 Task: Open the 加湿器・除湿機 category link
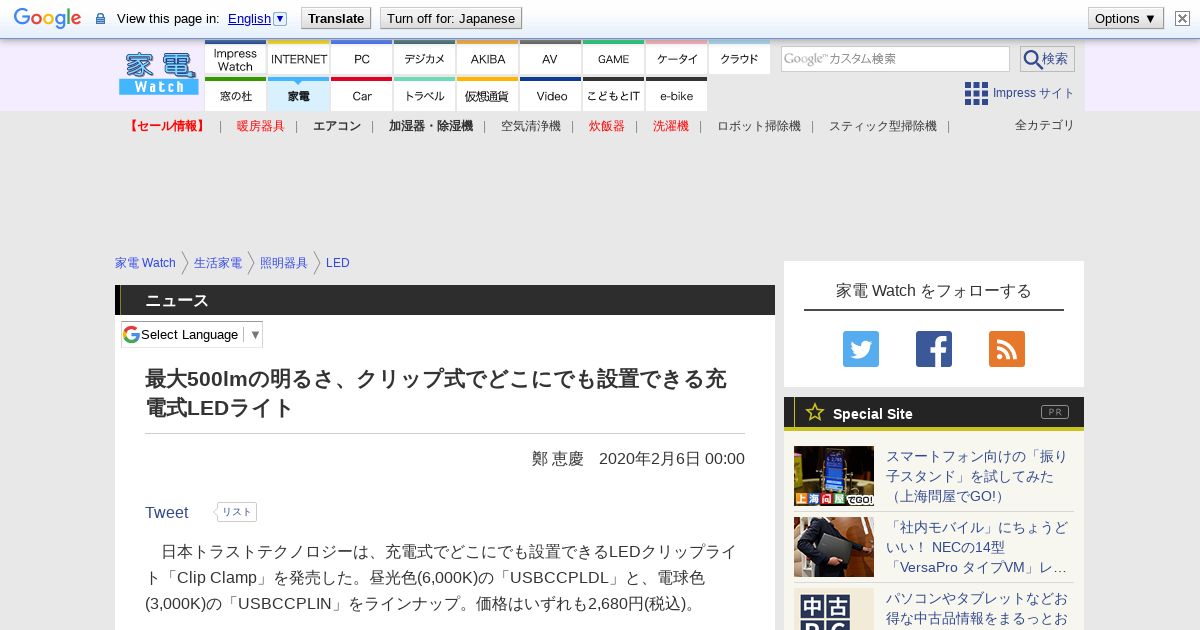tap(431, 126)
